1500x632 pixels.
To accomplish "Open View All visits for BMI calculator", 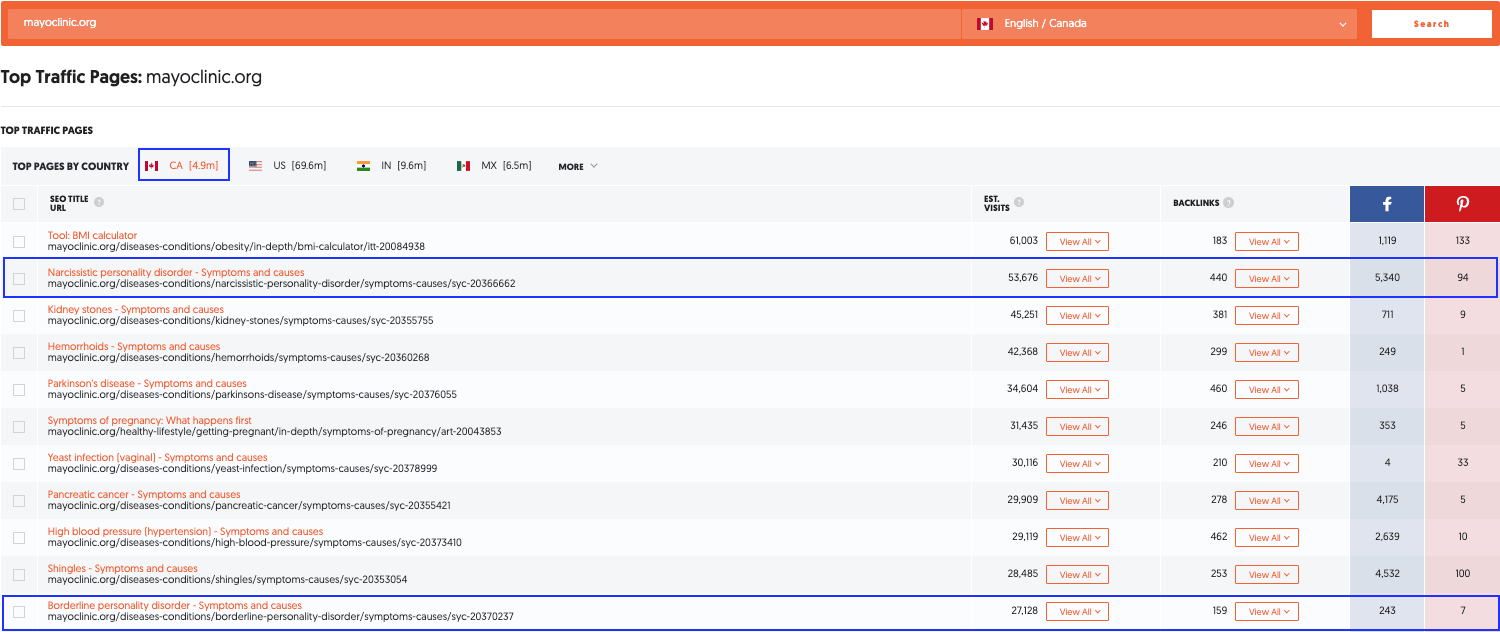I will pos(1077,241).
